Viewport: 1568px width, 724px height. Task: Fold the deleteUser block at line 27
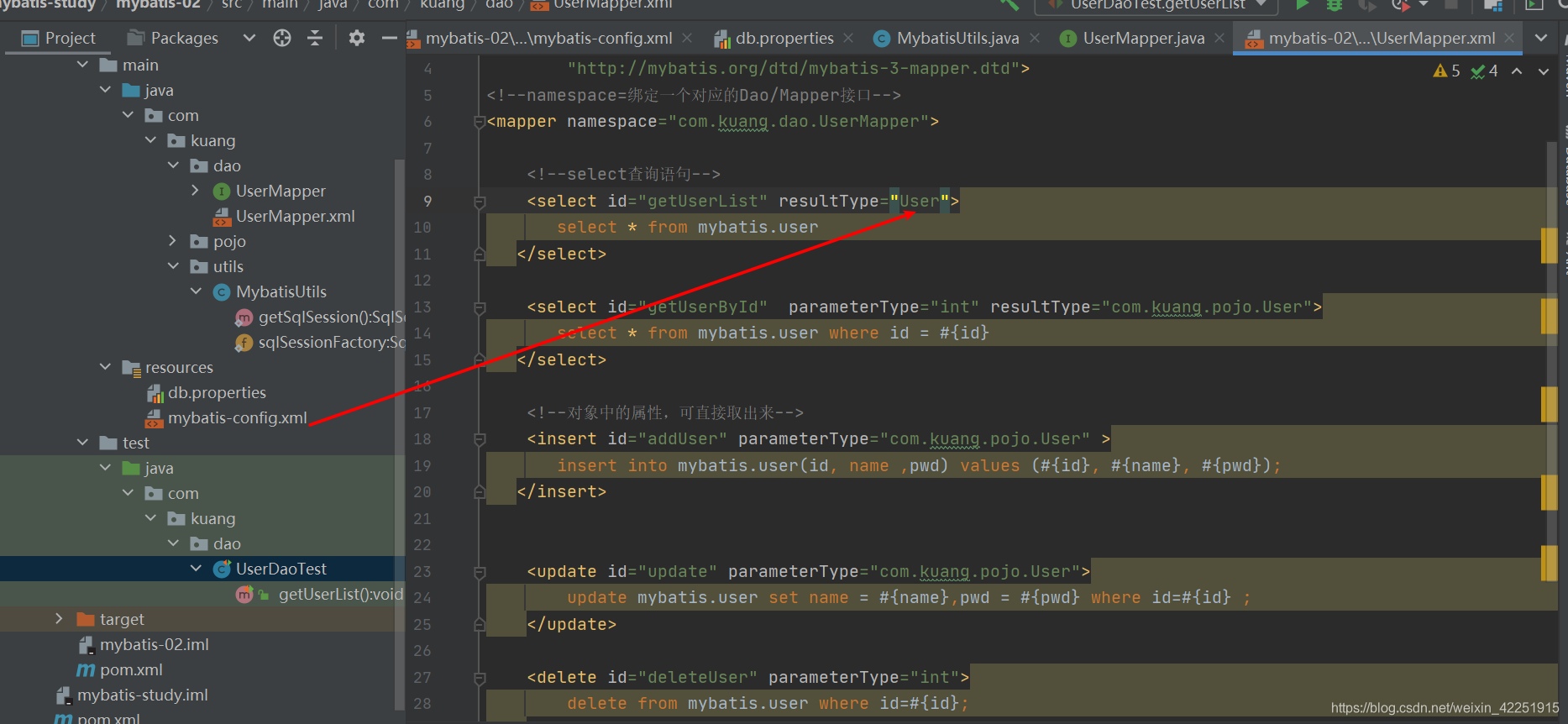[x=480, y=678]
